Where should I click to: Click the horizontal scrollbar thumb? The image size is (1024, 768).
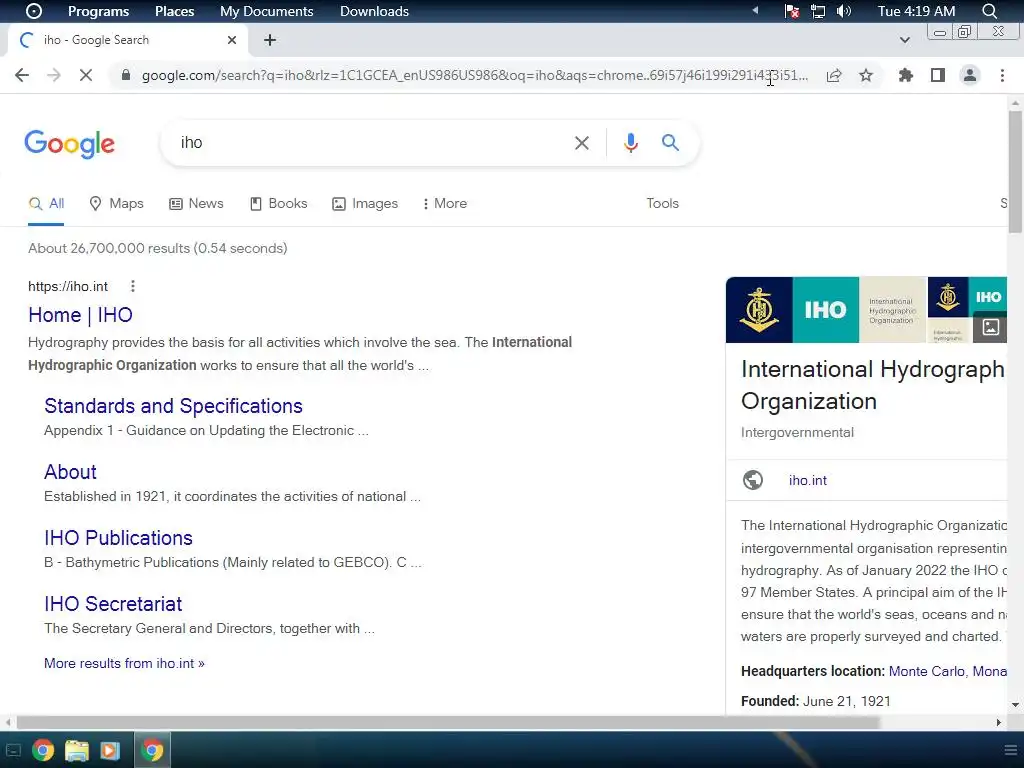(x=448, y=722)
